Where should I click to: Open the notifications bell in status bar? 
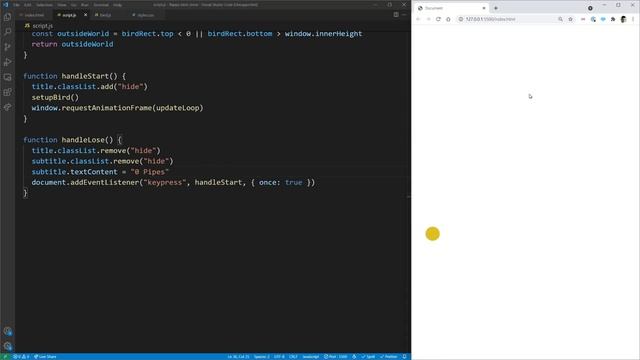tap(404, 356)
